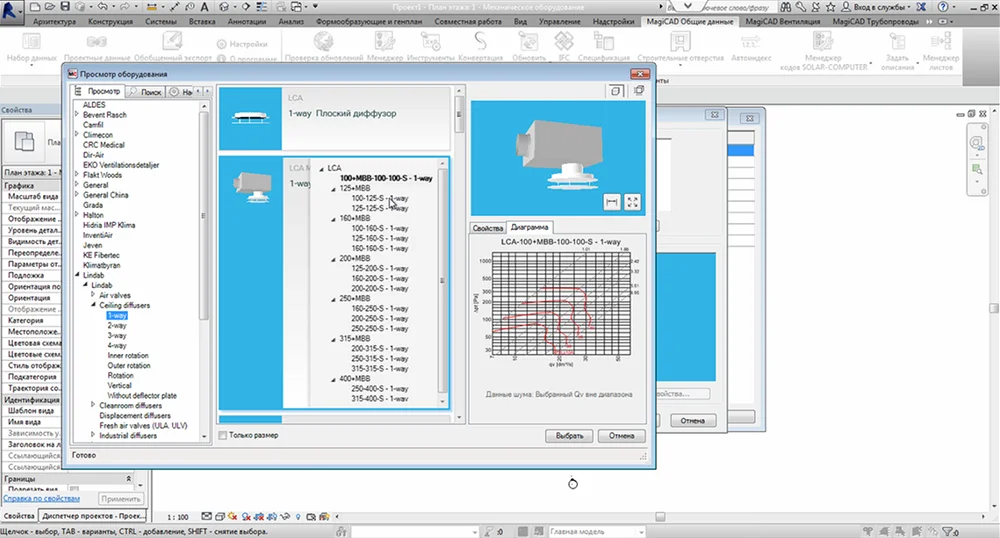Expand the Halton manufacturer node
1000x538 pixels.
(79, 215)
